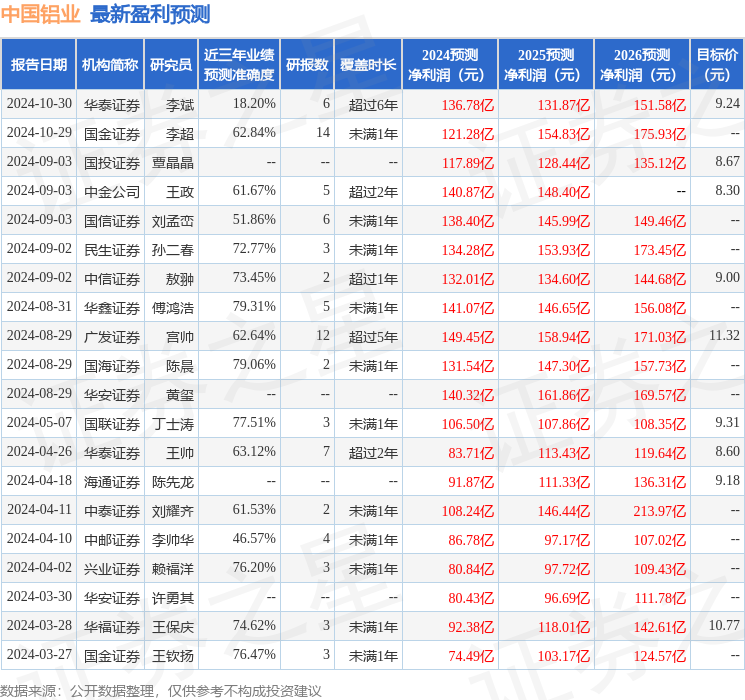Click the 213.97亿 profit forecast
This screenshot has width=745, height=700.
(660, 511)
